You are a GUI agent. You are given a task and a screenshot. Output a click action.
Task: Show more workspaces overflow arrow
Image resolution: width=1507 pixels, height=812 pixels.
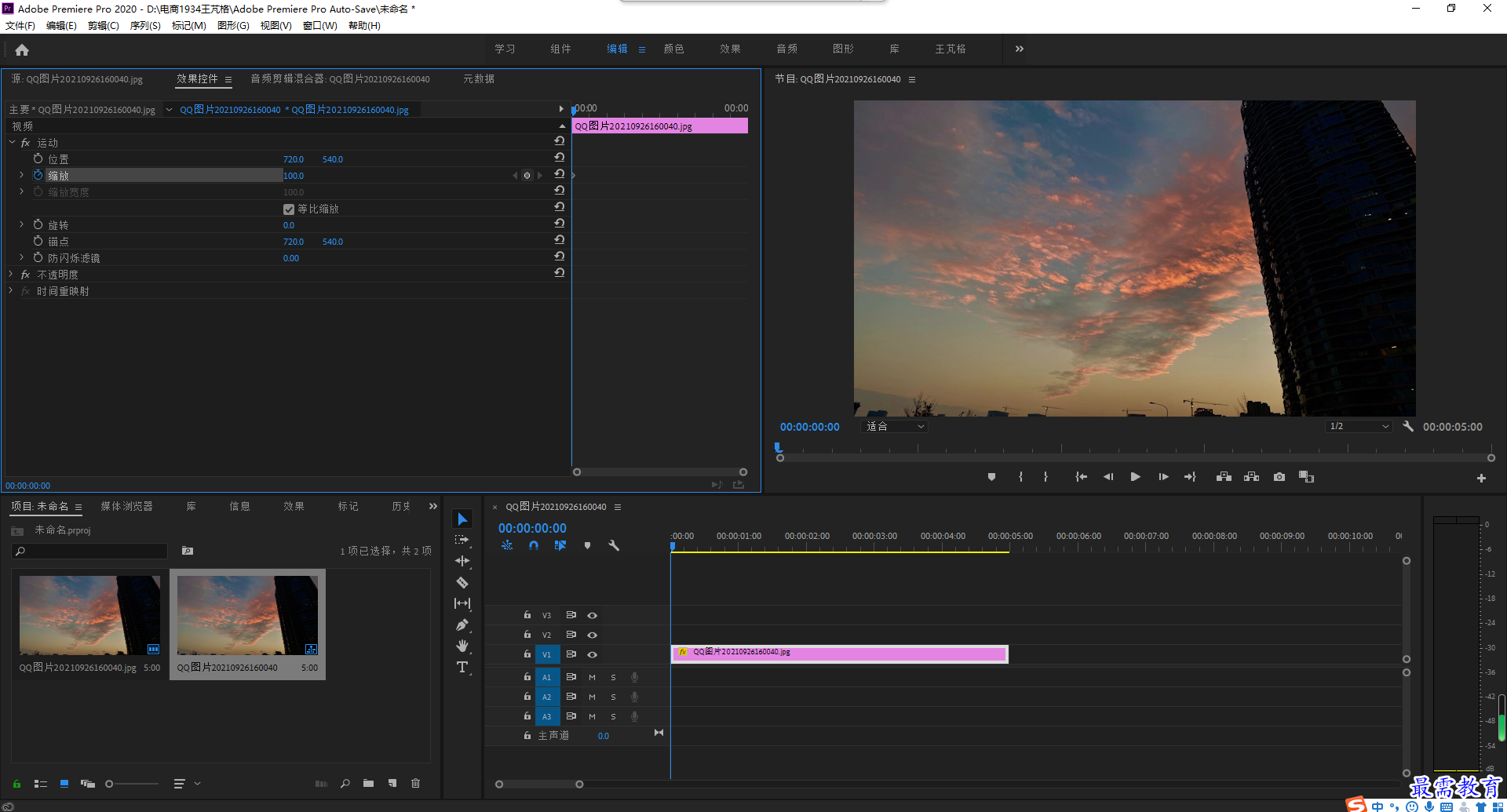pyautogui.click(x=1019, y=49)
